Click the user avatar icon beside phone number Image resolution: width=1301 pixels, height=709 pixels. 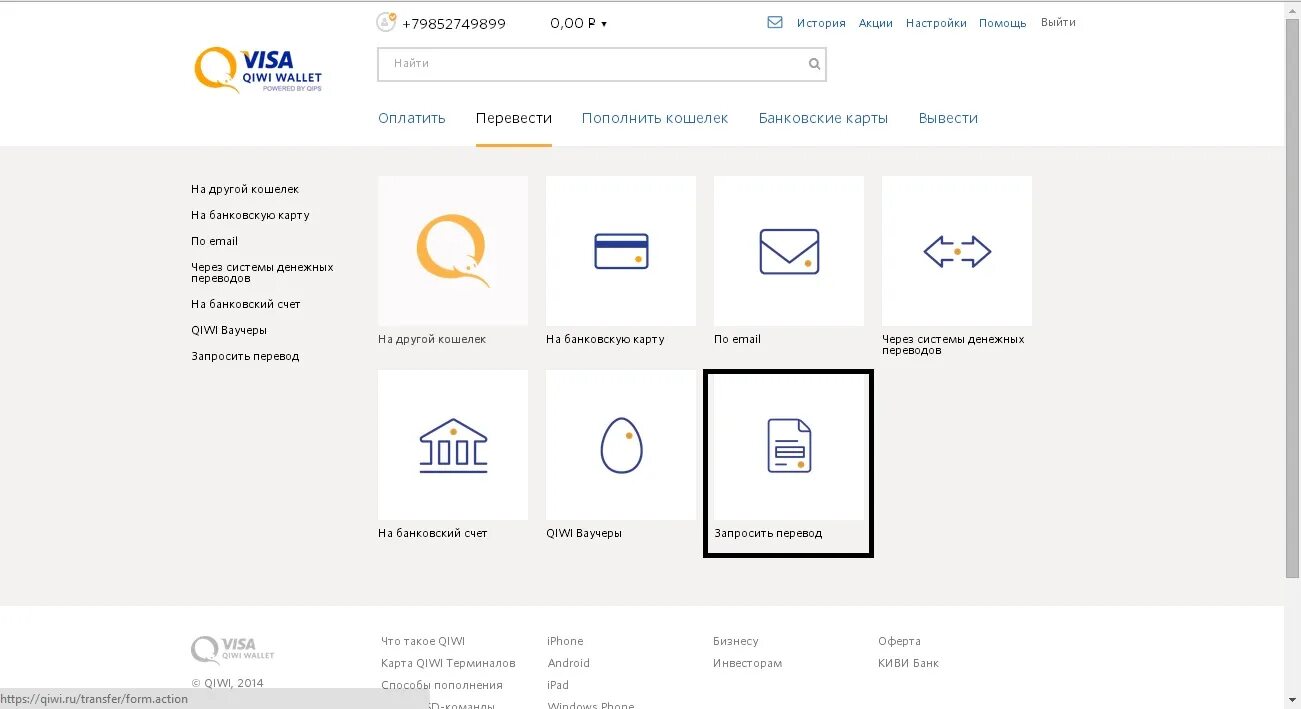(386, 22)
